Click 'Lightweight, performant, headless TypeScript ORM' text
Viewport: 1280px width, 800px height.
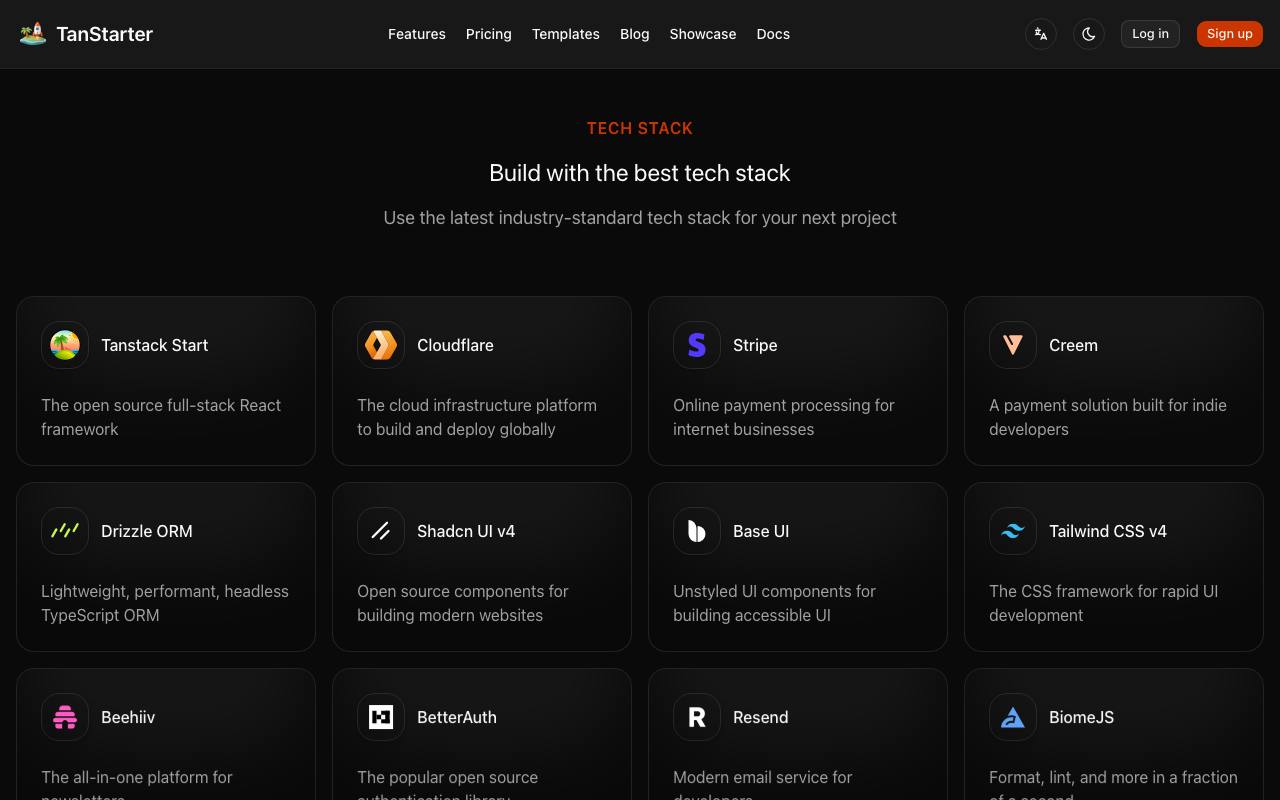coord(165,603)
